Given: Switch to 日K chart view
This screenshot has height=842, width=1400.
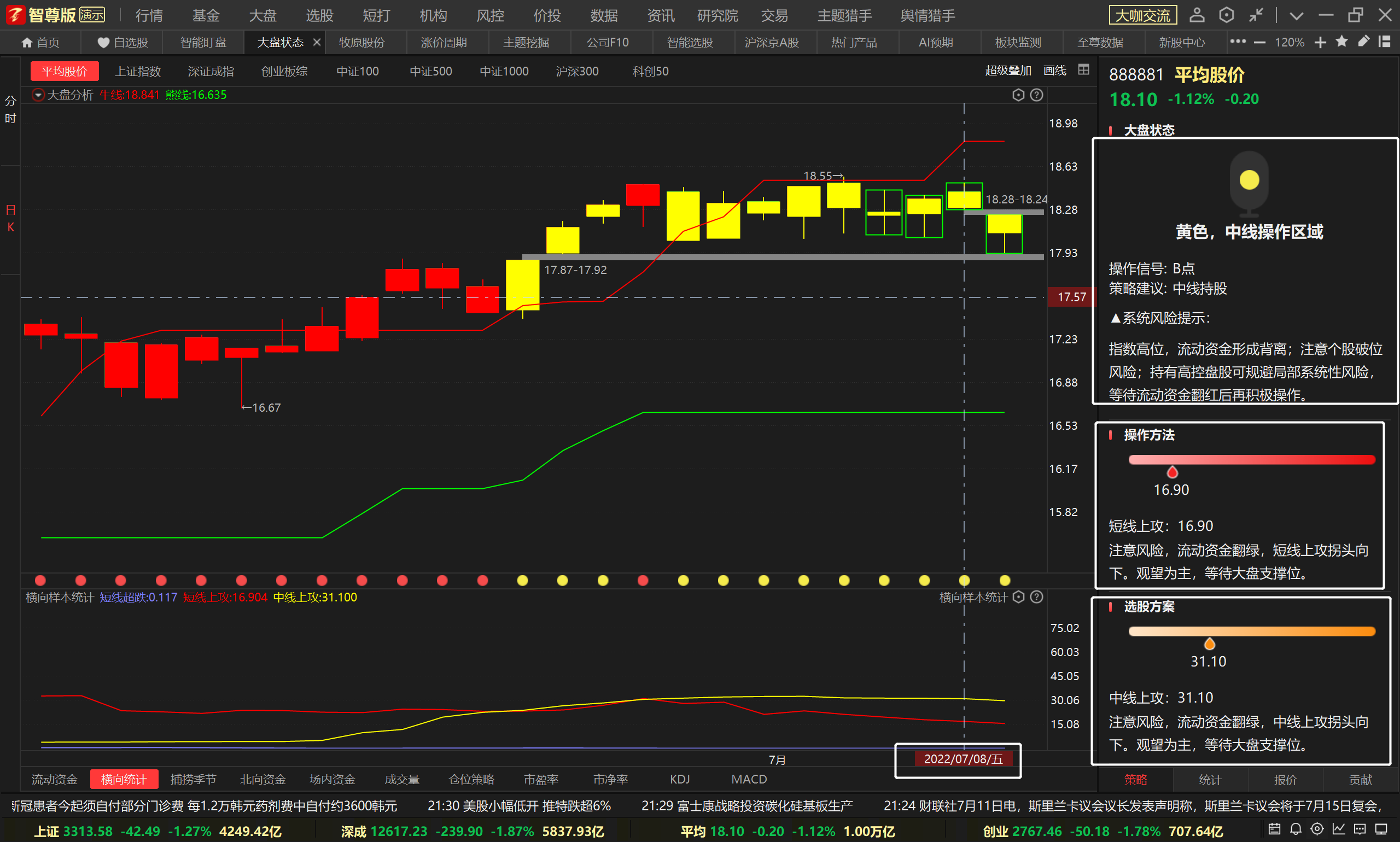Looking at the screenshot, I should 10,219.
